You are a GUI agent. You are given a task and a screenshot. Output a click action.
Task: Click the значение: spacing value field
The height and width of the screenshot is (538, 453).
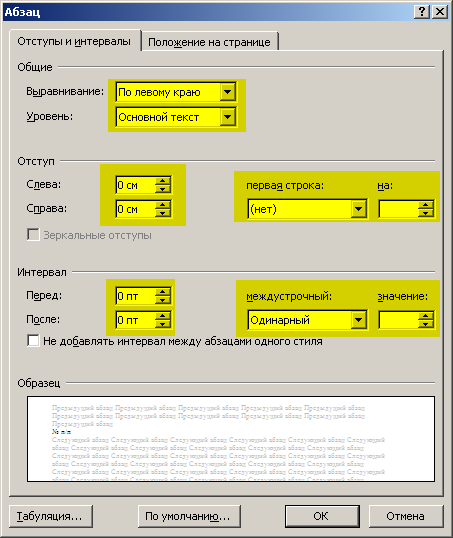point(399,320)
